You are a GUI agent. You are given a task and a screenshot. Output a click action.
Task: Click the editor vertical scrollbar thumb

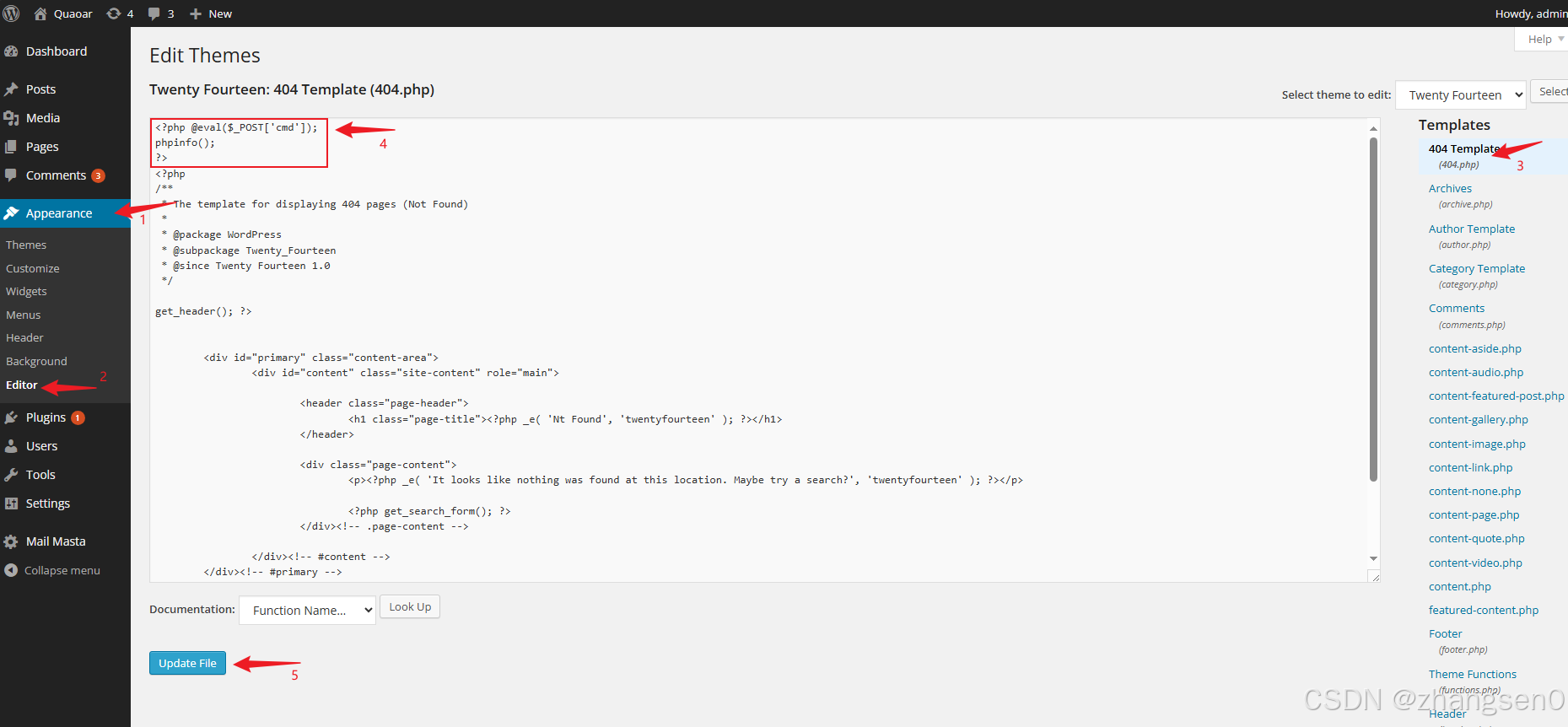coord(1373,309)
